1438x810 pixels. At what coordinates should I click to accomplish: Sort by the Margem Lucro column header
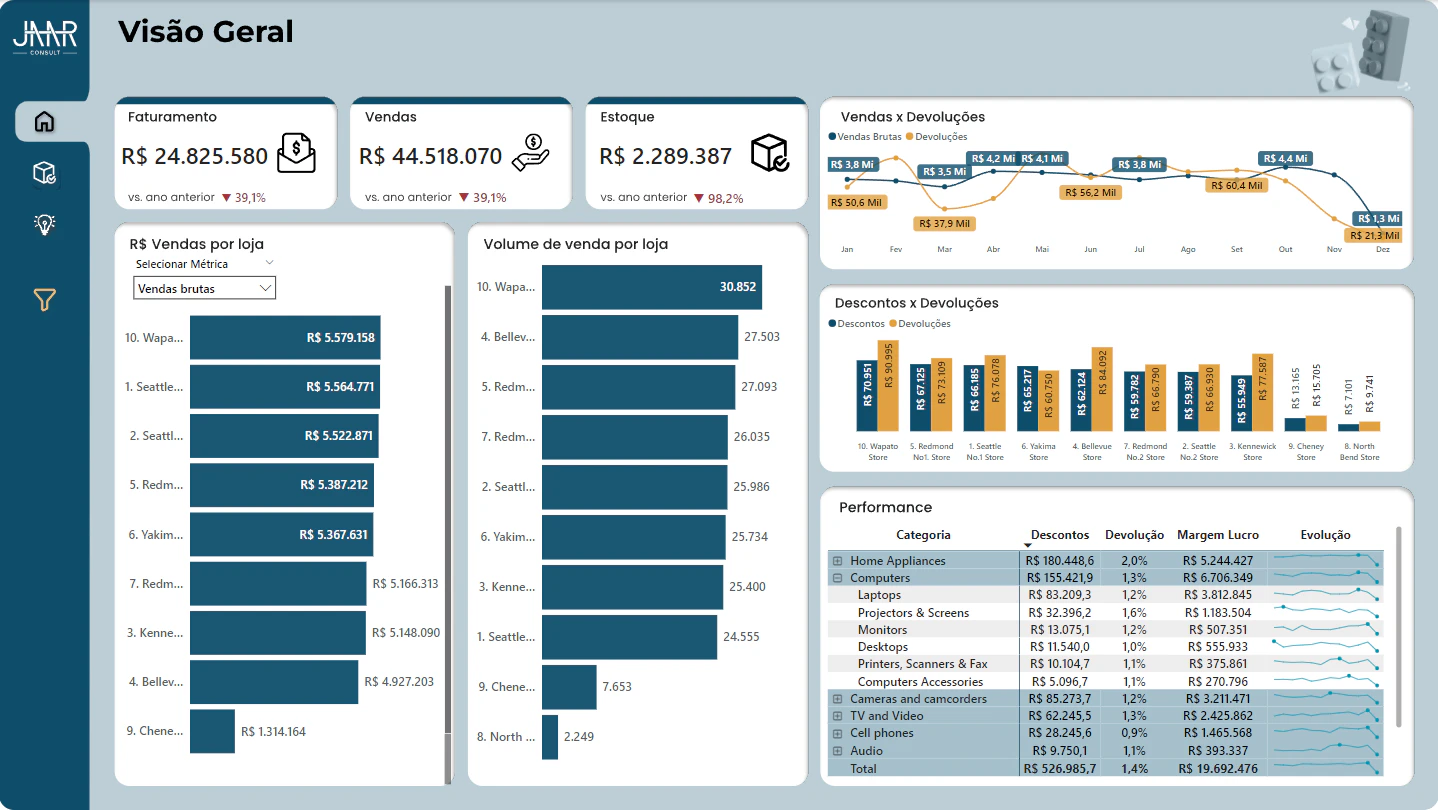tap(1218, 535)
